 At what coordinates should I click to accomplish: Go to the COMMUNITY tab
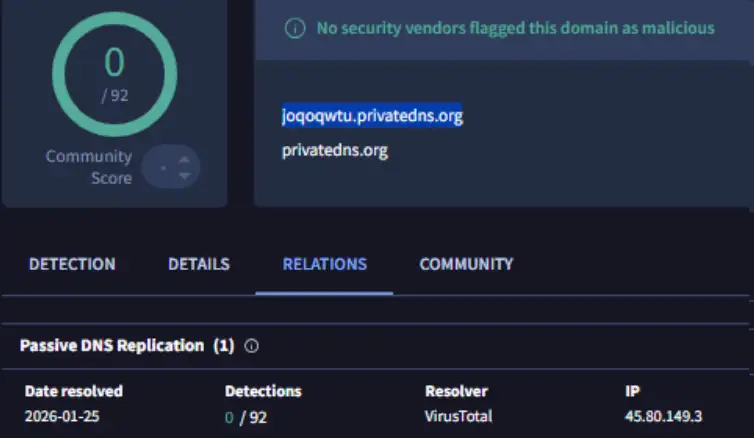coord(466,264)
